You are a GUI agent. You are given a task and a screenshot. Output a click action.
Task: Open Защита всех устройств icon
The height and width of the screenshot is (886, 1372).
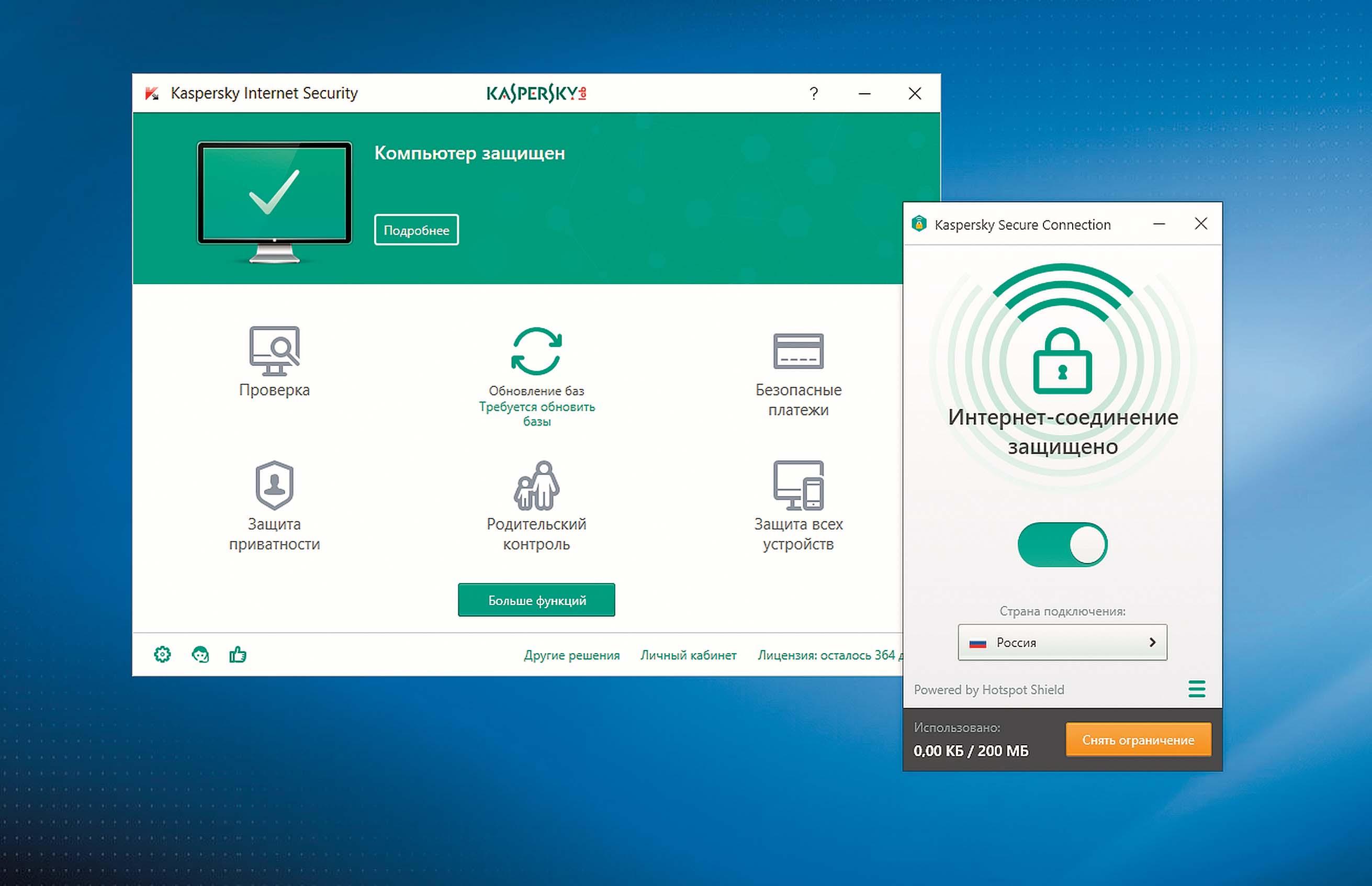(x=798, y=485)
